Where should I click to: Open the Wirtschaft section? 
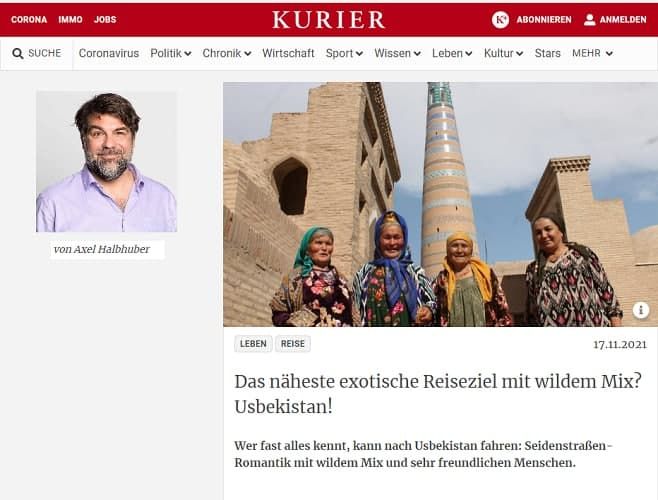point(288,53)
